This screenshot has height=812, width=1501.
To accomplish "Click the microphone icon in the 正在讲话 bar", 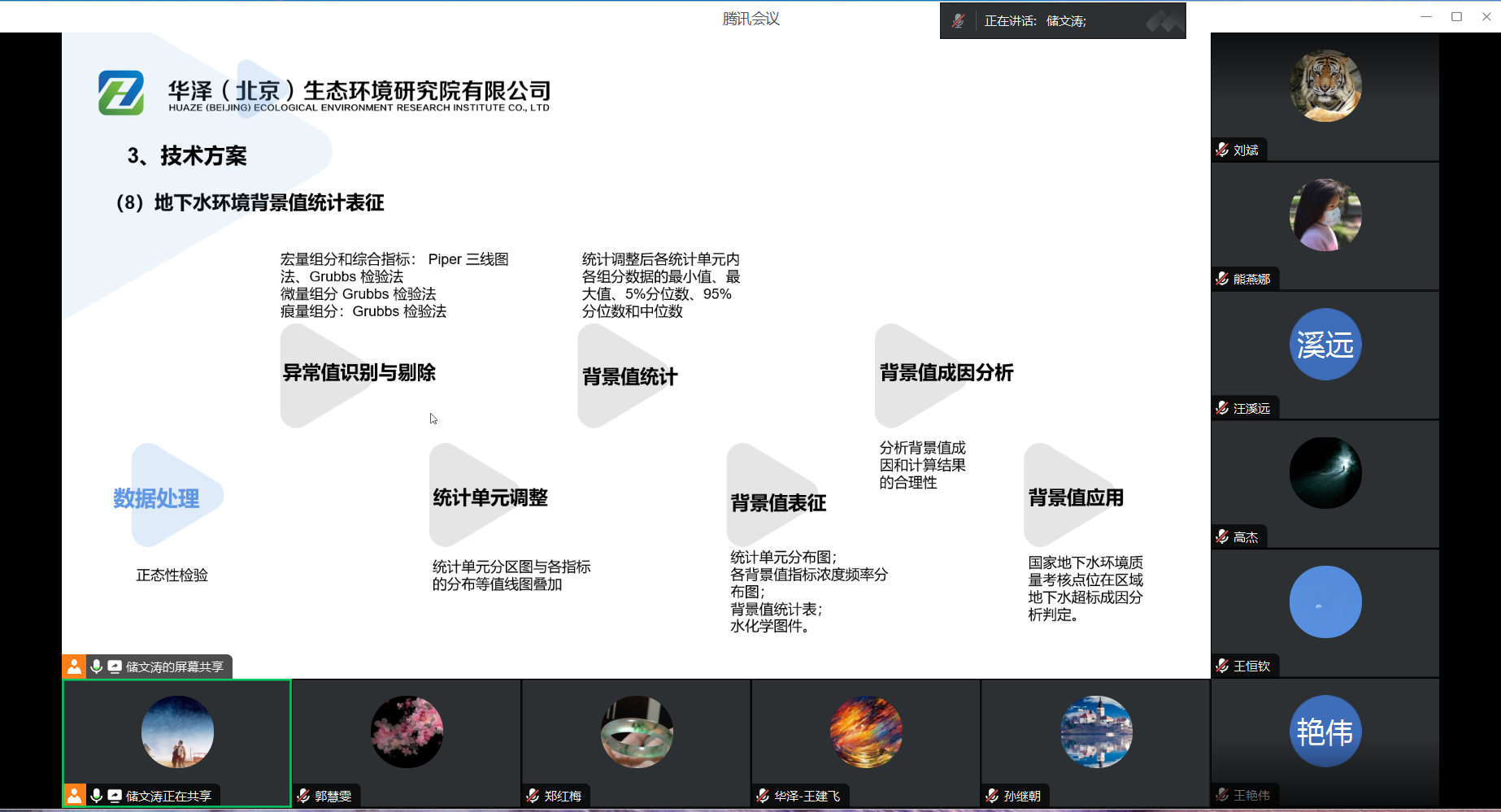I will coord(959,21).
